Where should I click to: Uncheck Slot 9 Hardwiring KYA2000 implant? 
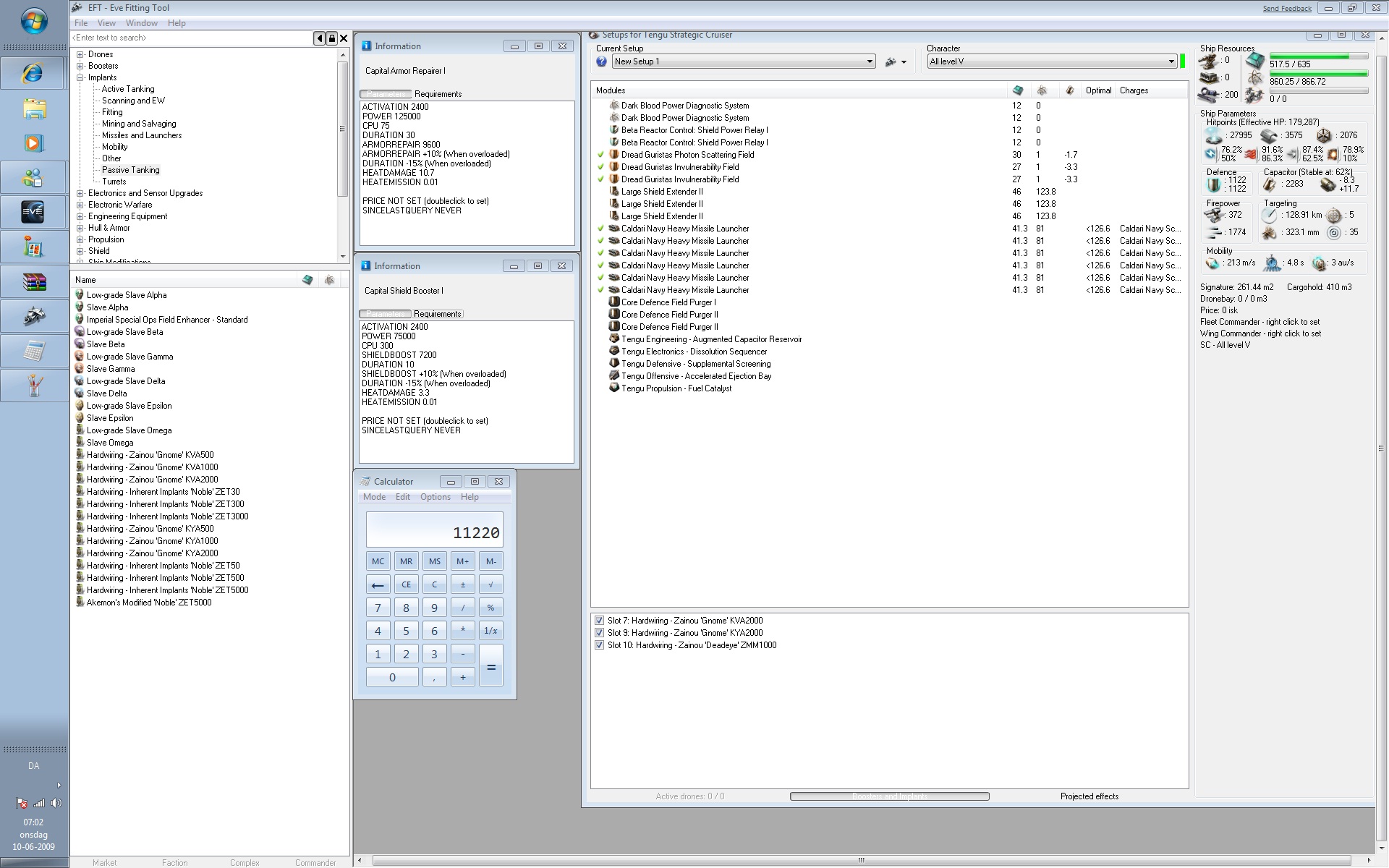point(599,633)
